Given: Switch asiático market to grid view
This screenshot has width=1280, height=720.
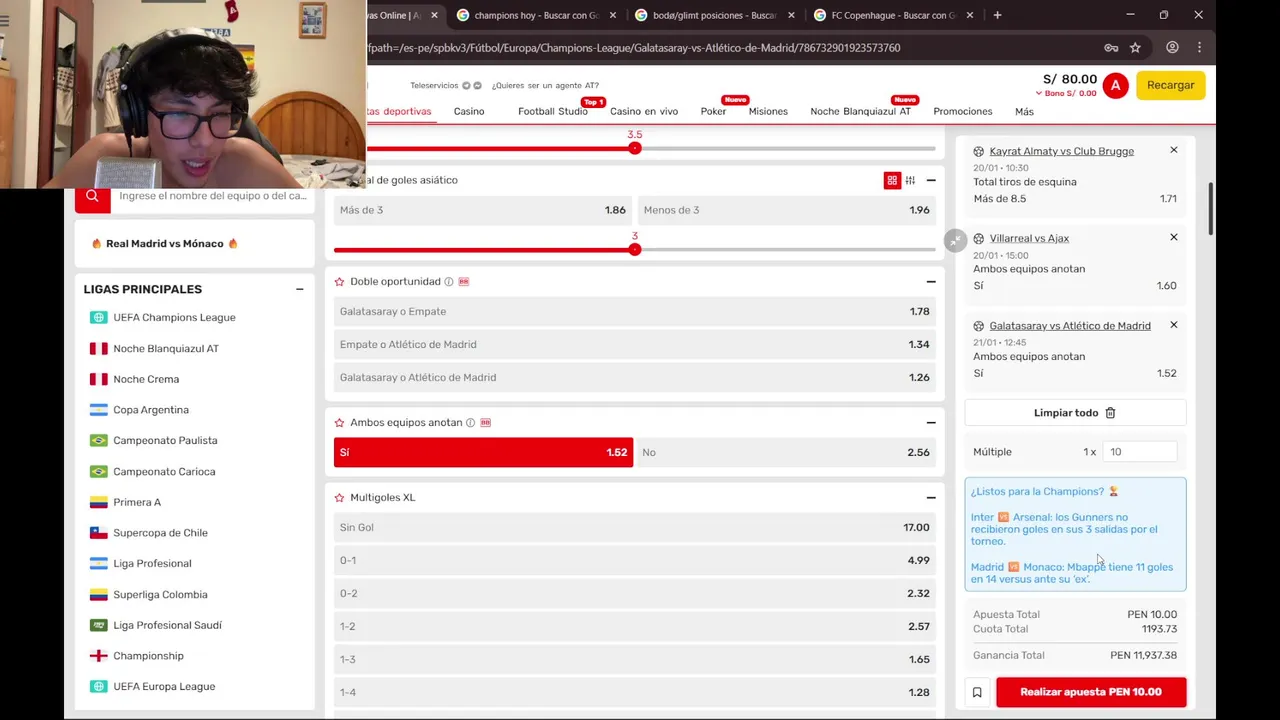Looking at the screenshot, I should coord(892,180).
